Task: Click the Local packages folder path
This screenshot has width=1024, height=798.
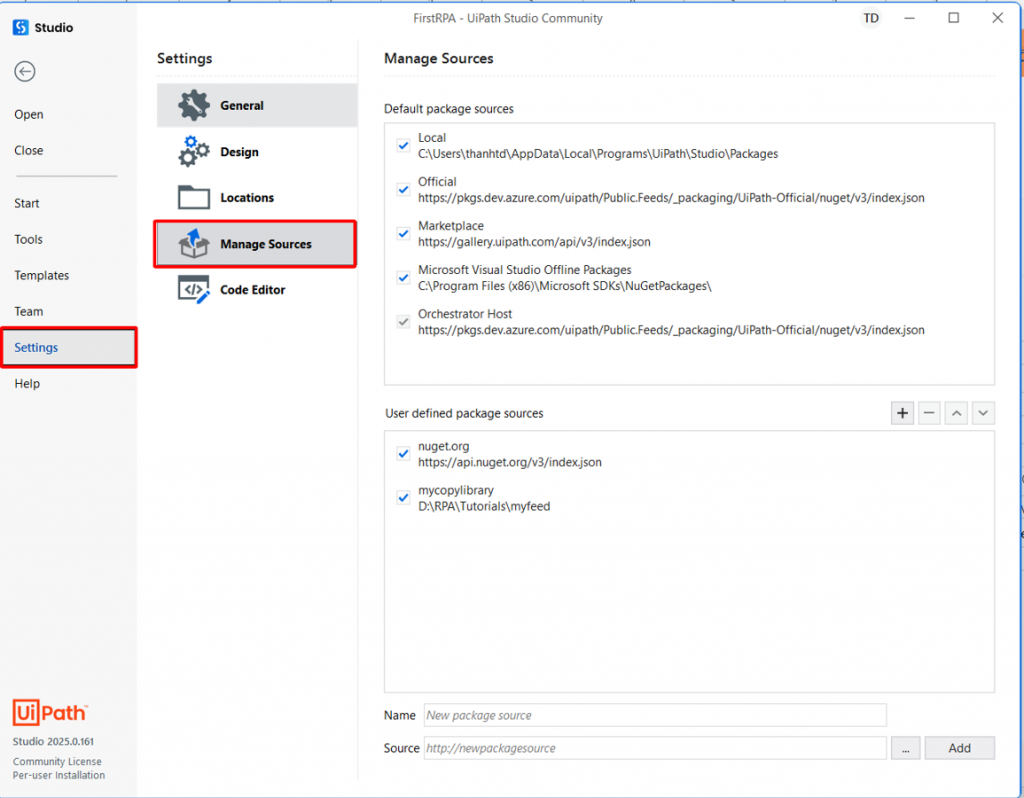Action: pos(598,153)
